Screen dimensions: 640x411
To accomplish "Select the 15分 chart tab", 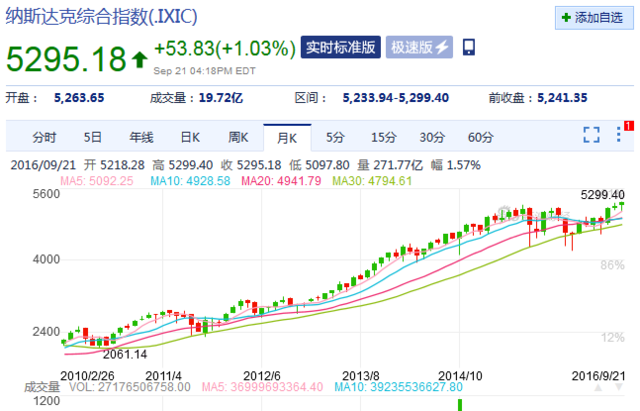I will coord(383,138).
